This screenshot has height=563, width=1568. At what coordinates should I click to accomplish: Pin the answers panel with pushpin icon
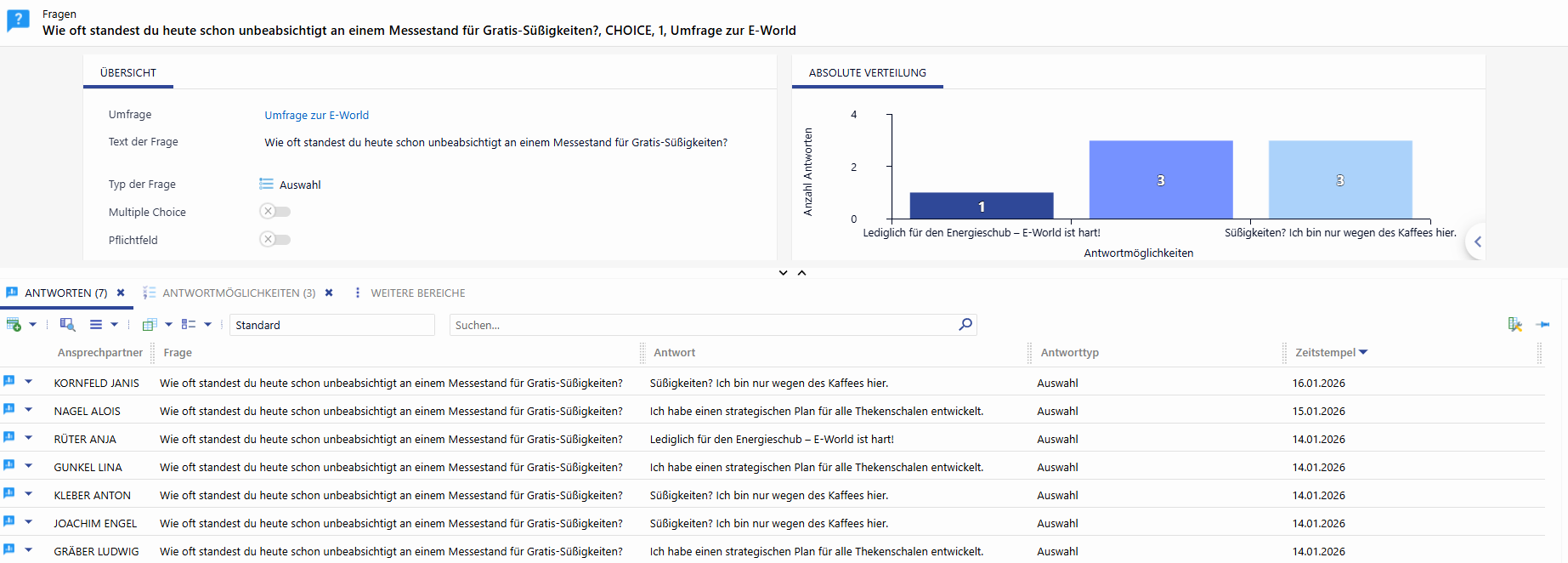(x=1543, y=324)
